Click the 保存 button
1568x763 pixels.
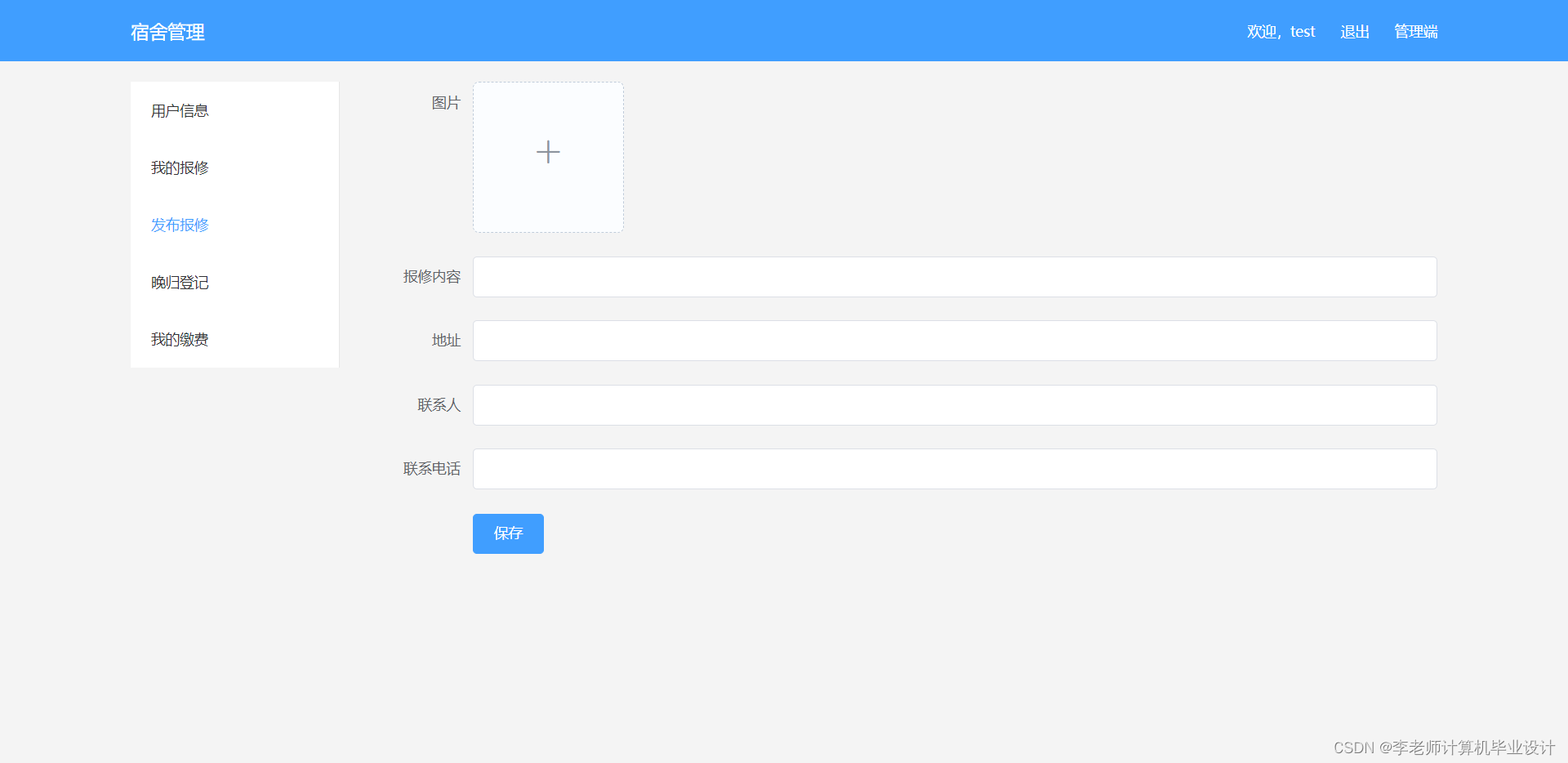tap(507, 533)
